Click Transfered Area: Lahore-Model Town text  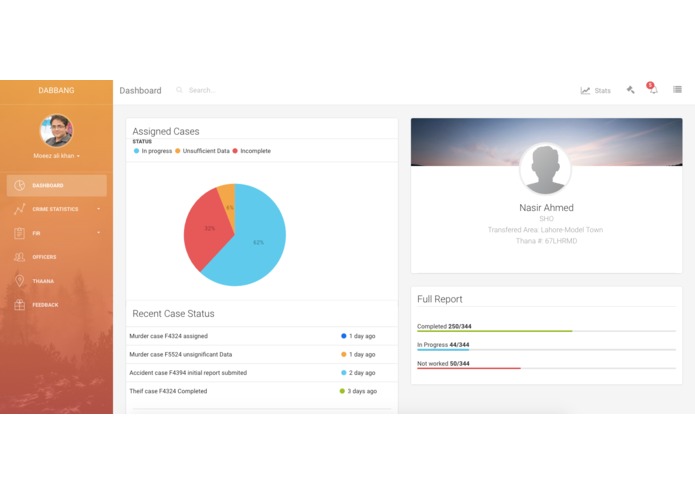pyautogui.click(x=545, y=229)
